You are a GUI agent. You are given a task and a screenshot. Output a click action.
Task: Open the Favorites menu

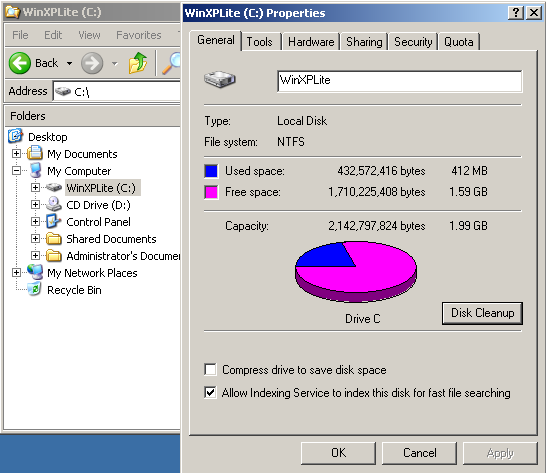tap(139, 35)
